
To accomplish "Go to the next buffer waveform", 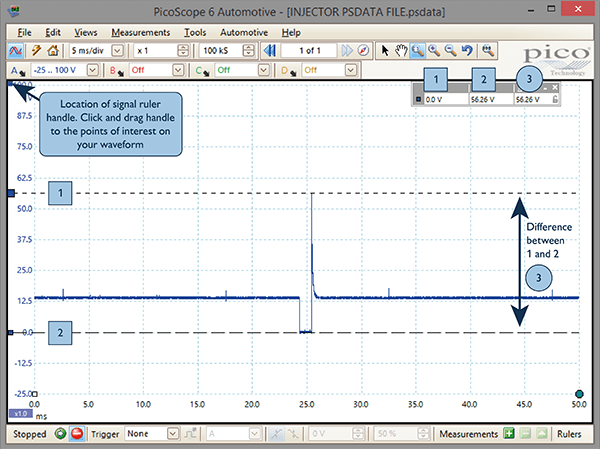I will 347,51.
